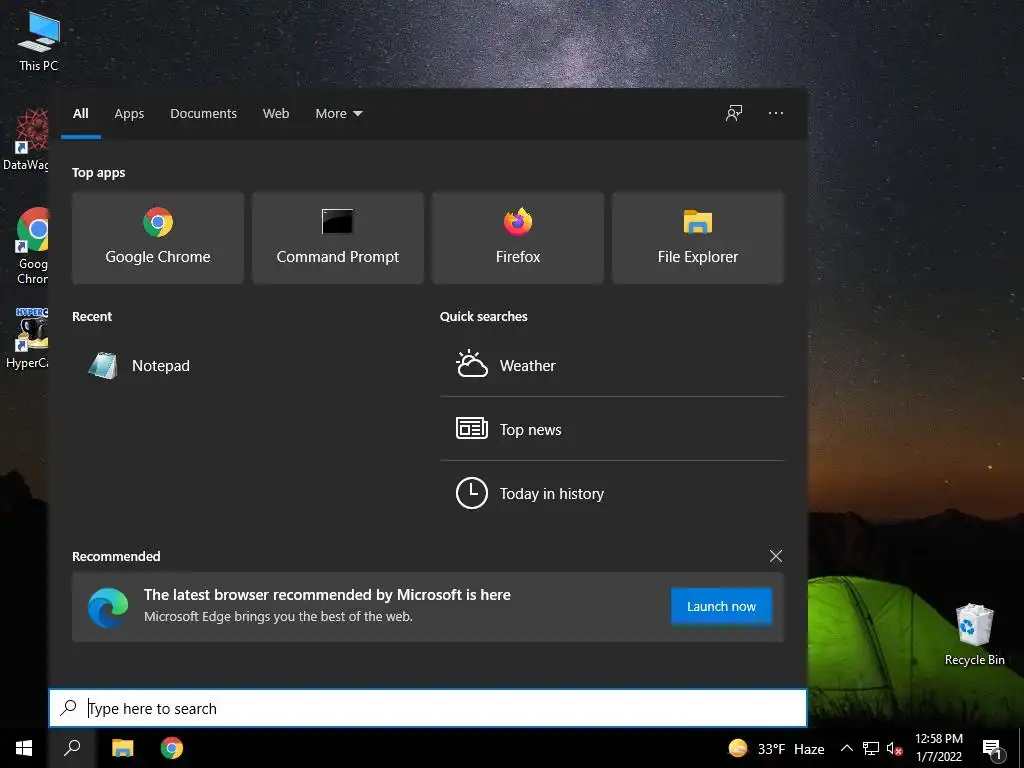Open the network status tray icon

[x=871, y=748]
